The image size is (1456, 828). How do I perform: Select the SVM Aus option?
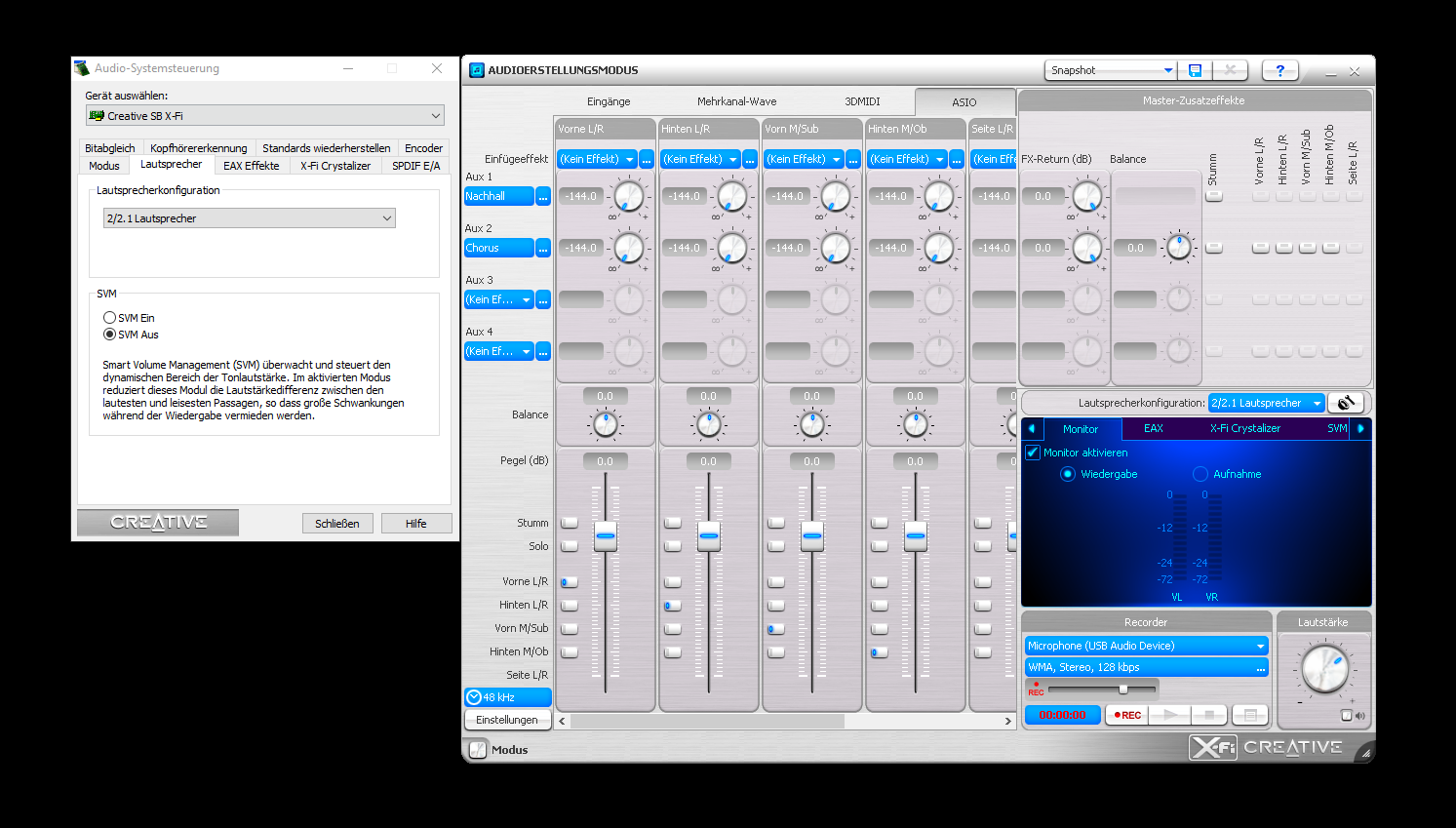click(x=109, y=335)
